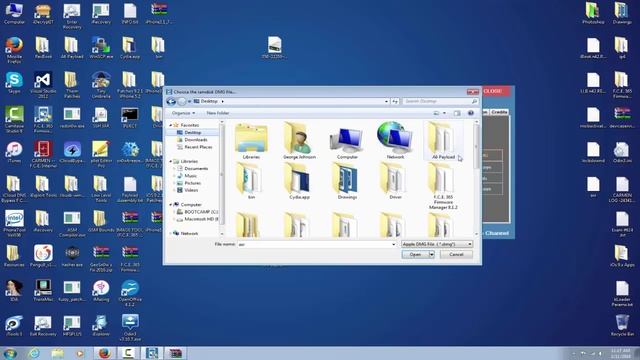Open the Open button split arrow
The width and height of the screenshot is (640, 360).
tap(431, 254)
